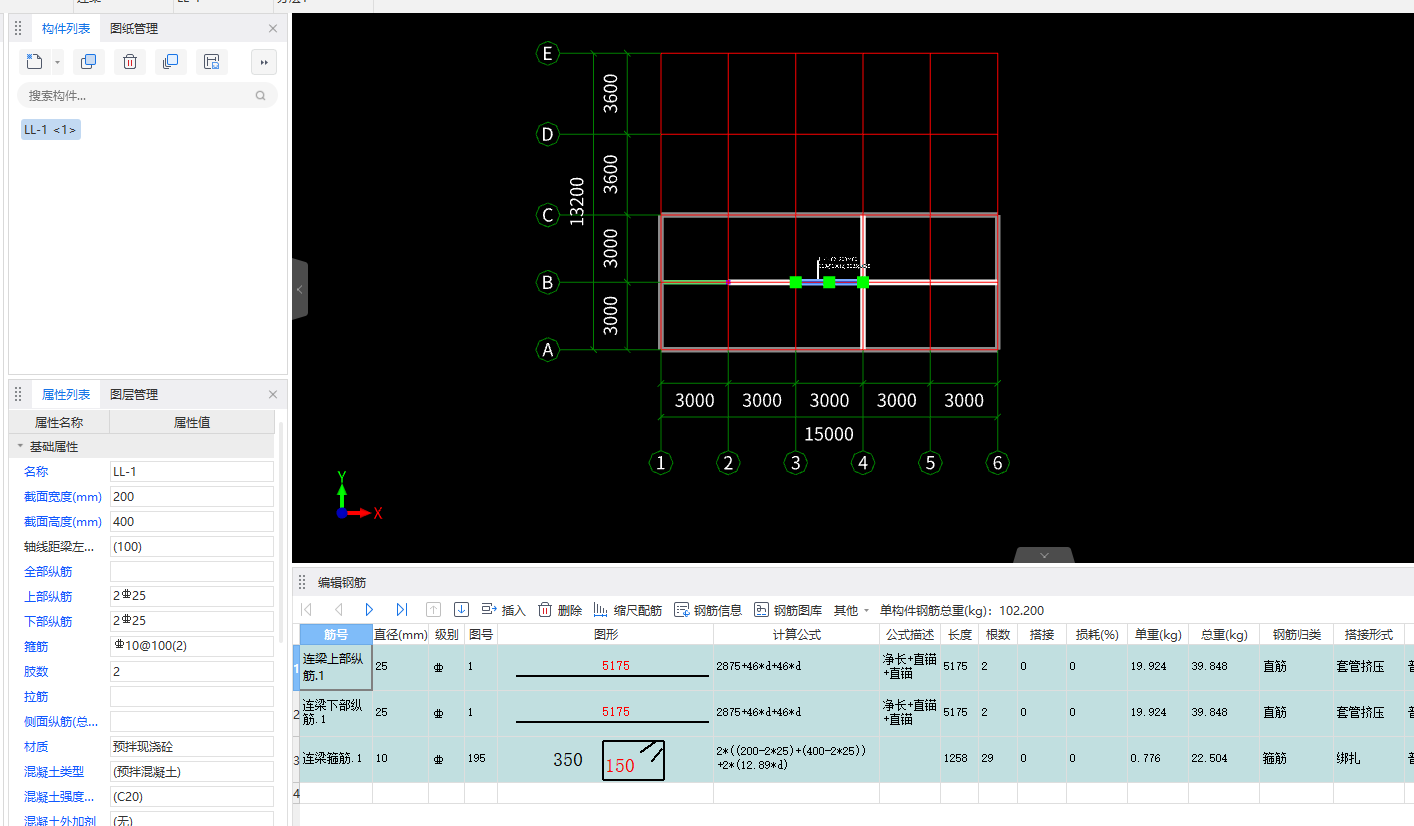Go to last rebar record icon
Image resolution: width=1414 pixels, height=826 pixels.
click(401, 610)
